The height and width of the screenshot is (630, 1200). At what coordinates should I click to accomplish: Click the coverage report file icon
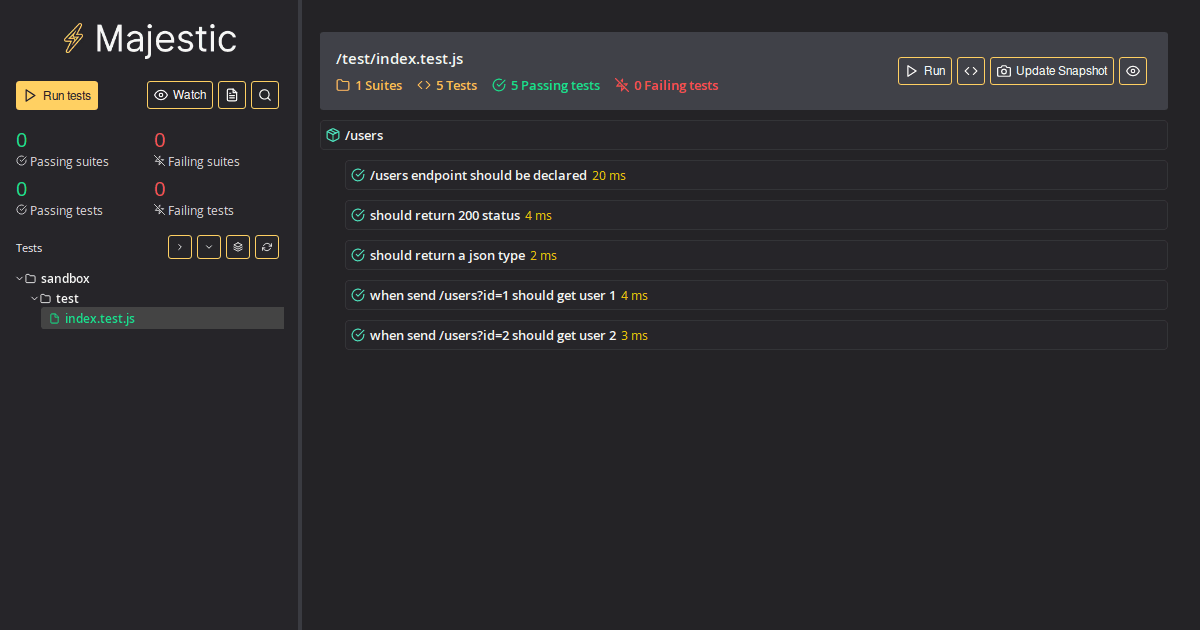(232, 94)
